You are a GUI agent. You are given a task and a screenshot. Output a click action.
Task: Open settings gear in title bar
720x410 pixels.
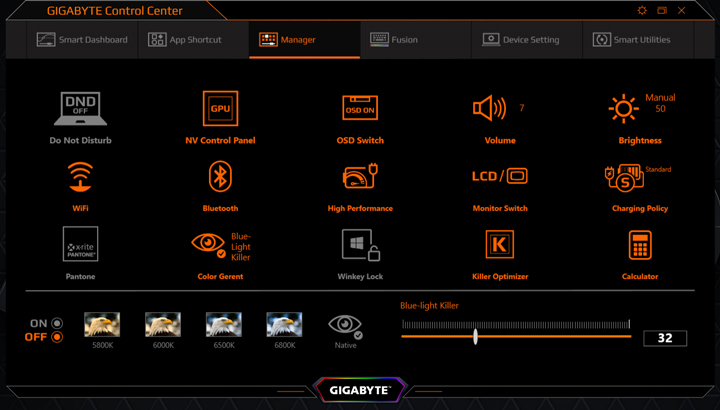642,10
